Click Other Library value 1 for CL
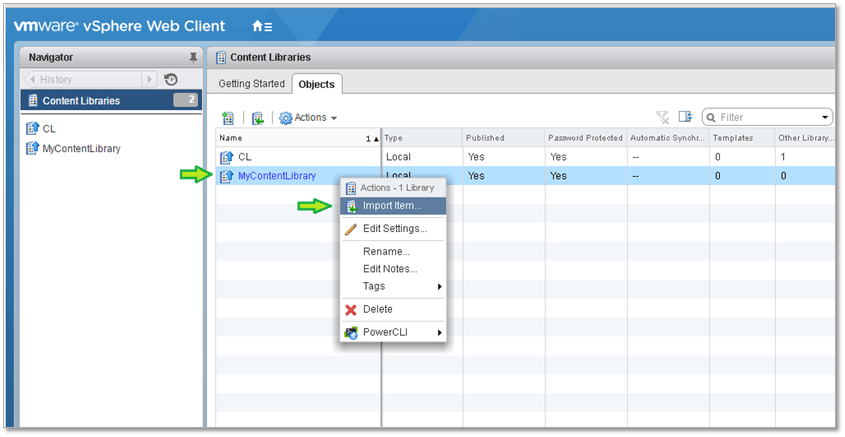845x437 pixels. pos(782,157)
